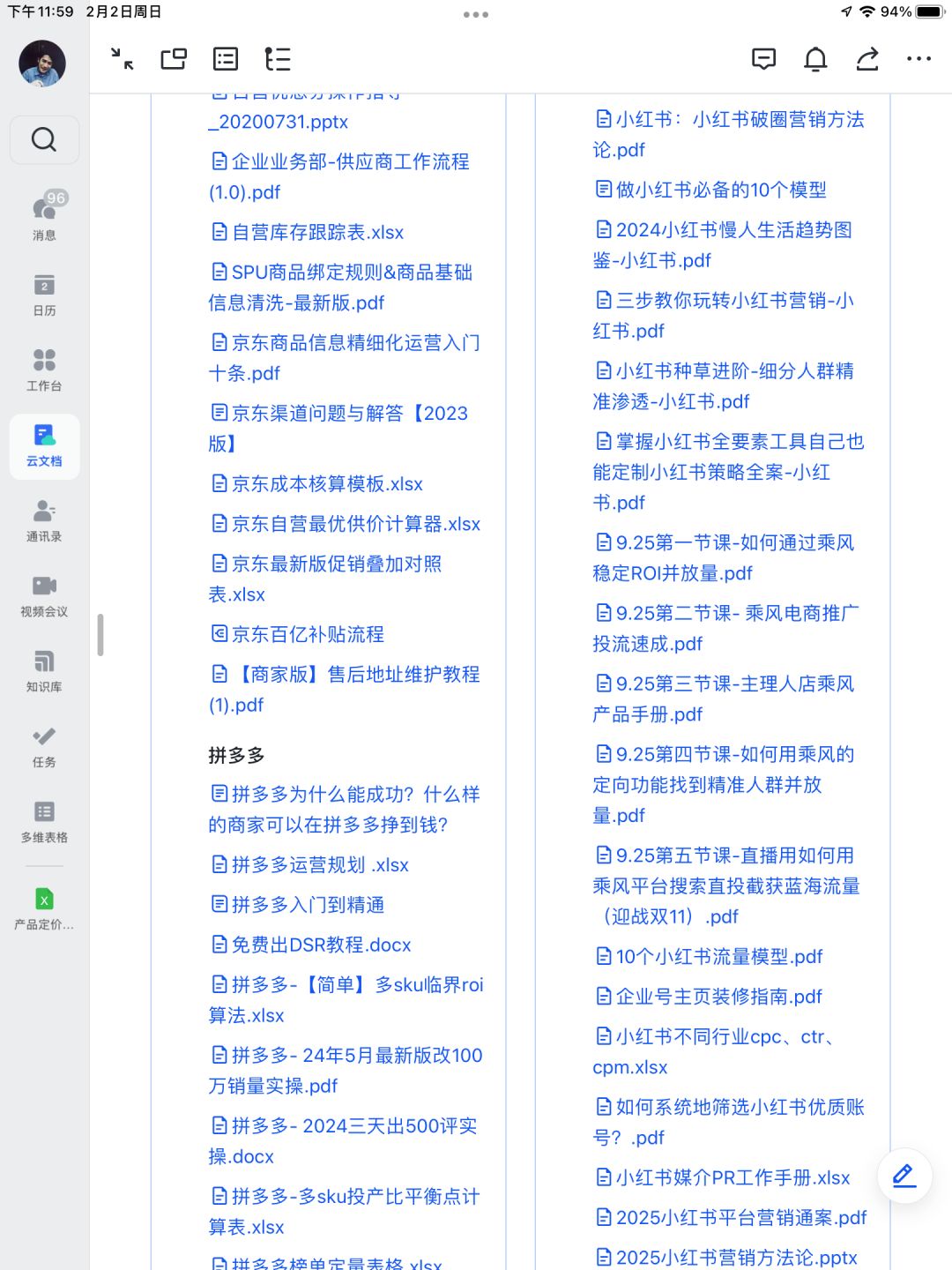Toggle the document list panel icon

click(x=226, y=59)
